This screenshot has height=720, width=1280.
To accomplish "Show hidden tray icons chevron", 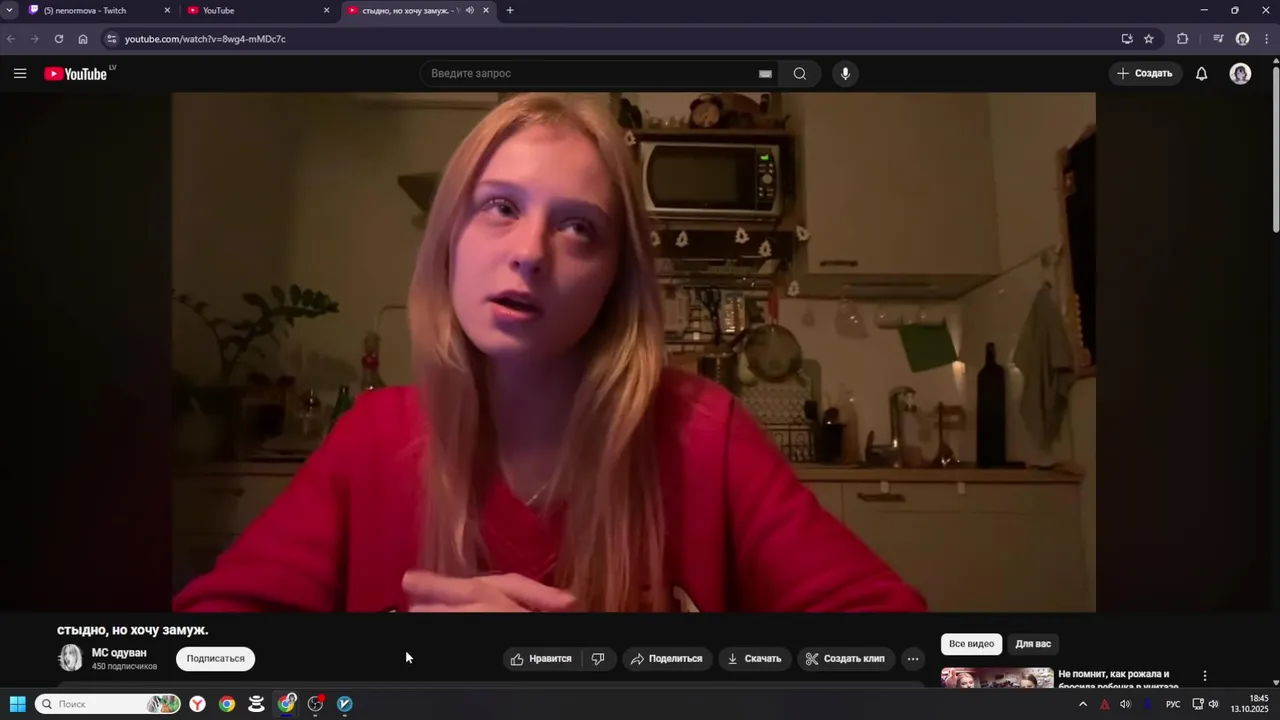I will (1082, 704).
